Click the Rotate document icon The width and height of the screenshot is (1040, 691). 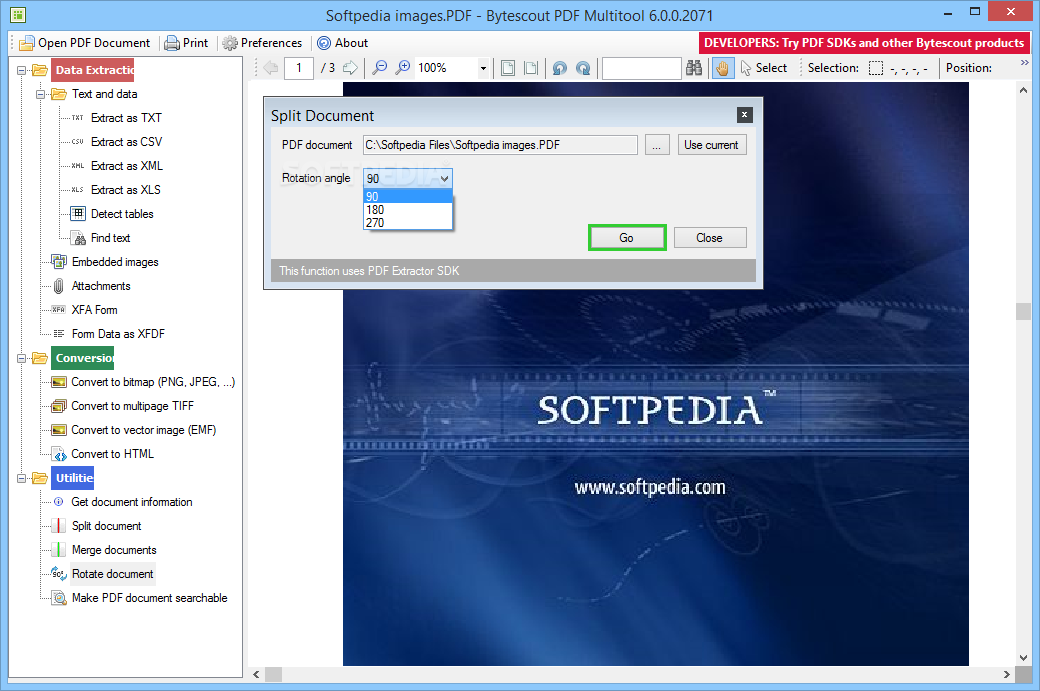(59, 574)
